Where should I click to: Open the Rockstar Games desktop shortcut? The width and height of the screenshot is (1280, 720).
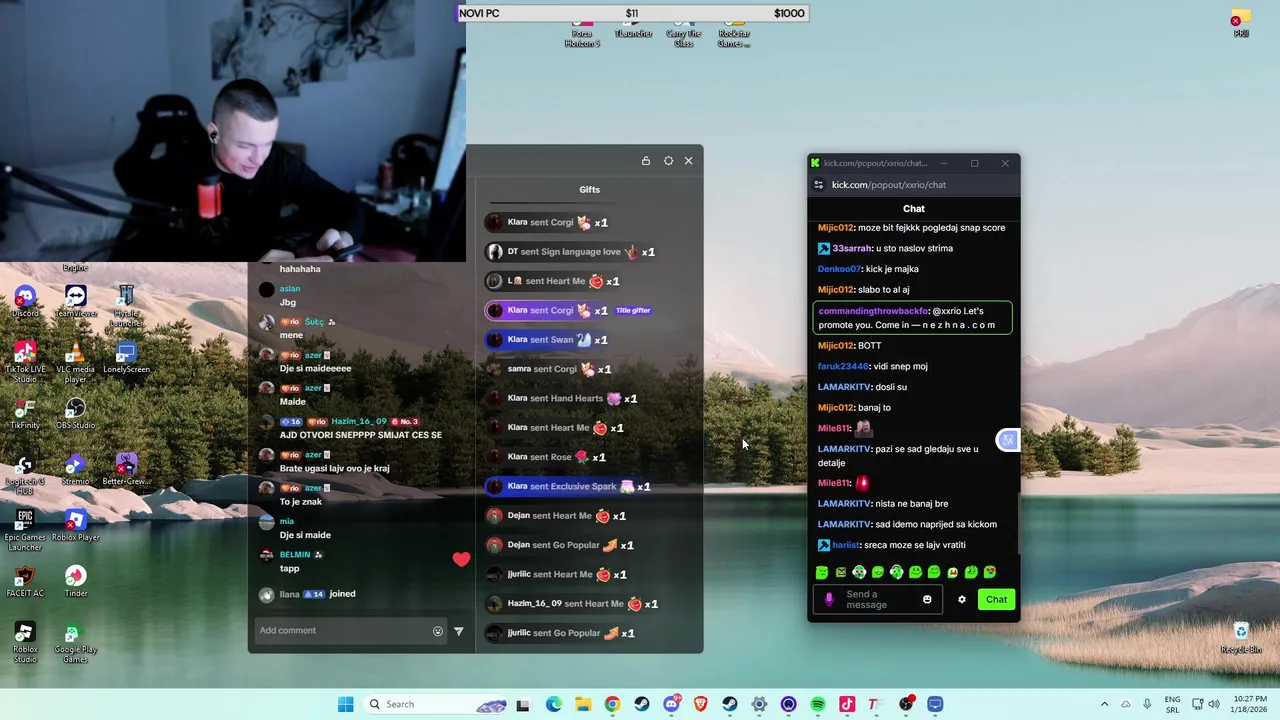[734, 36]
